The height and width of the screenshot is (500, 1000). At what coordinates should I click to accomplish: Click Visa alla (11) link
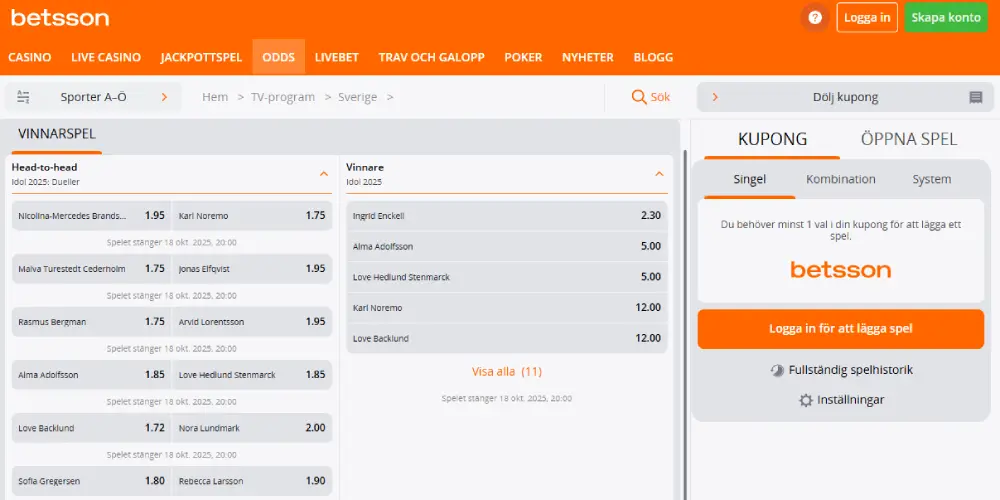tap(507, 371)
